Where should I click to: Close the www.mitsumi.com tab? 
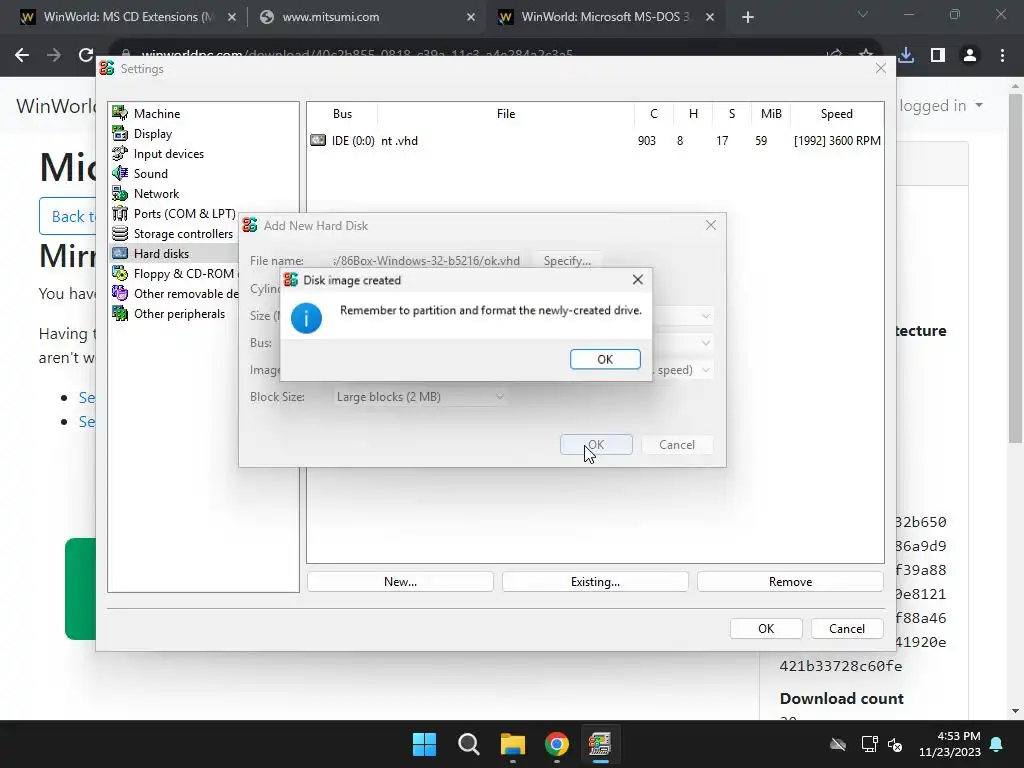[471, 18]
